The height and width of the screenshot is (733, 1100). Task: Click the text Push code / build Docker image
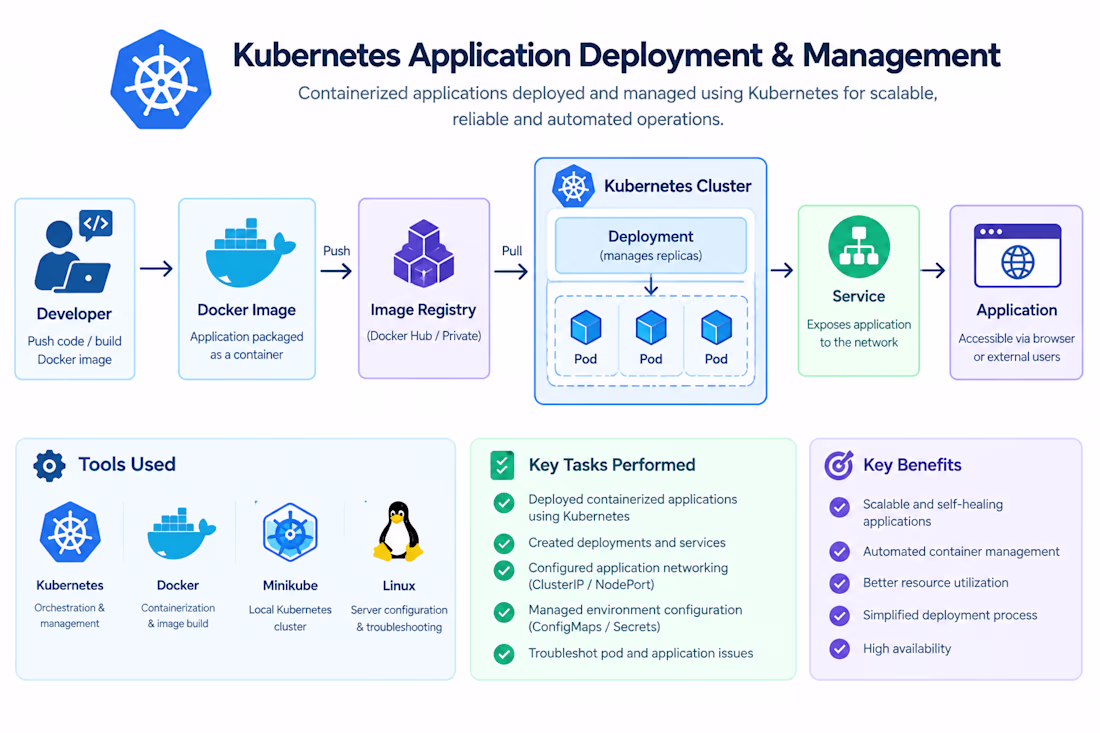(x=74, y=350)
